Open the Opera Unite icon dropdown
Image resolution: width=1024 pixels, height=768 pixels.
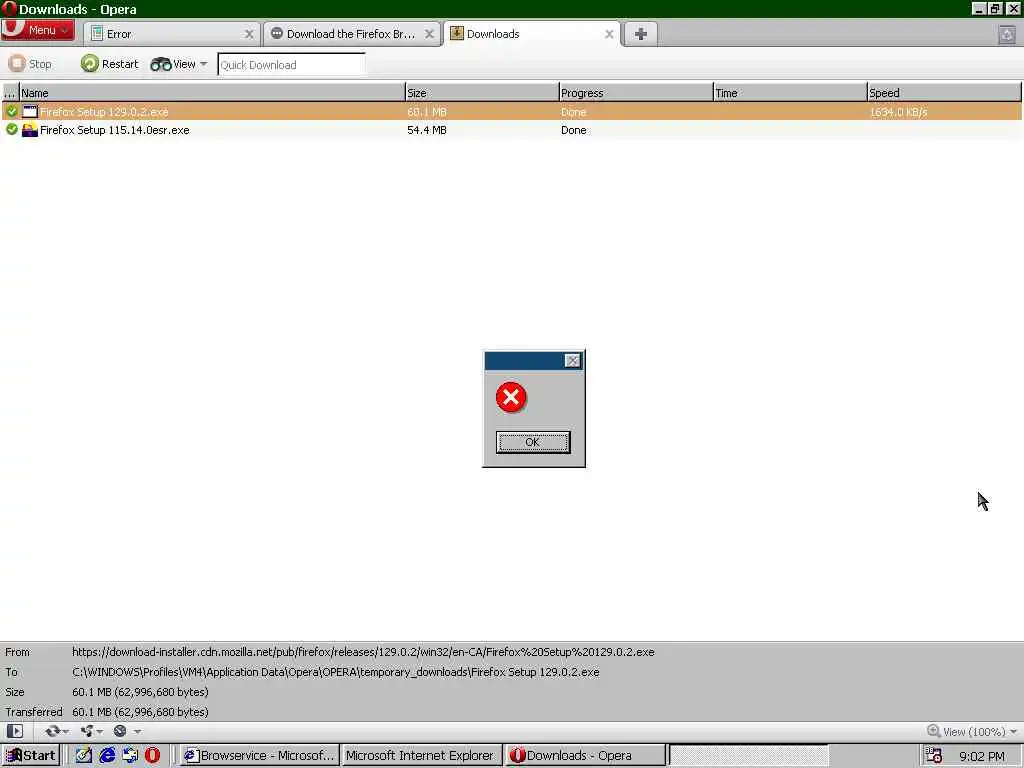91,731
